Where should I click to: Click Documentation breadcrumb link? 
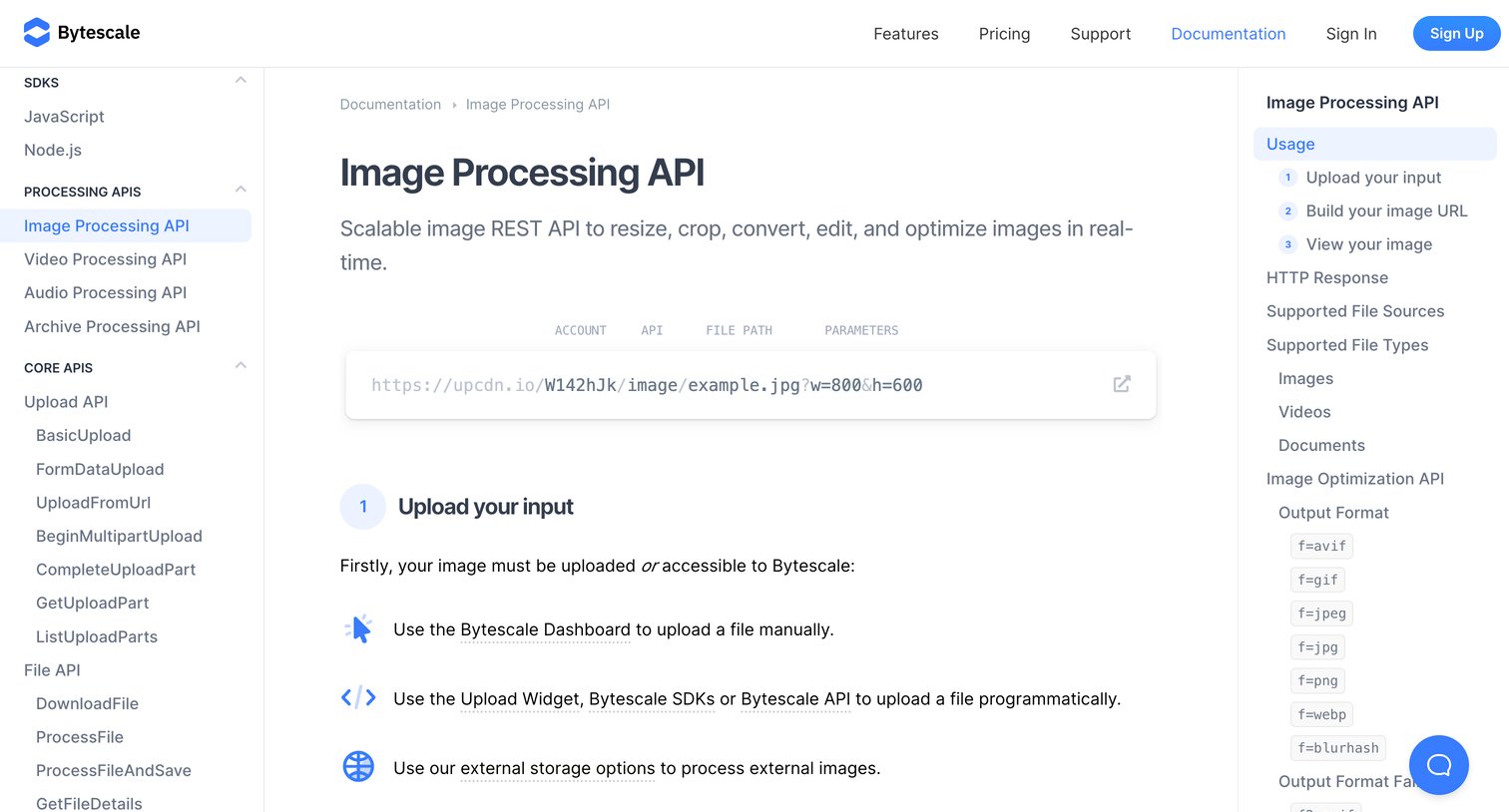point(390,105)
